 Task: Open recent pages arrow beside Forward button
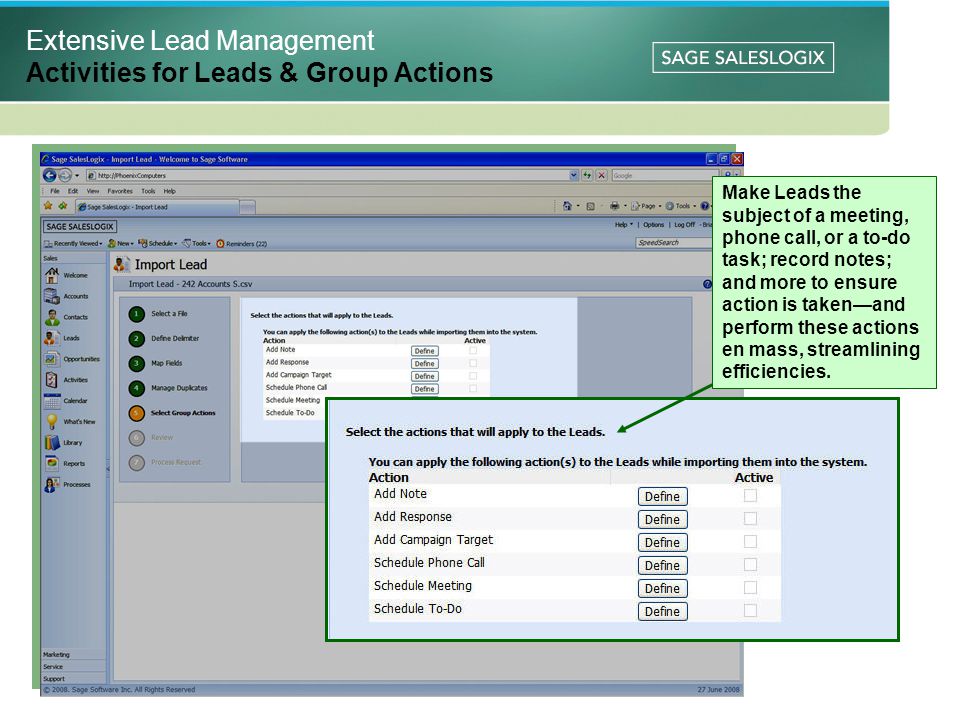(x=77, y=176)
